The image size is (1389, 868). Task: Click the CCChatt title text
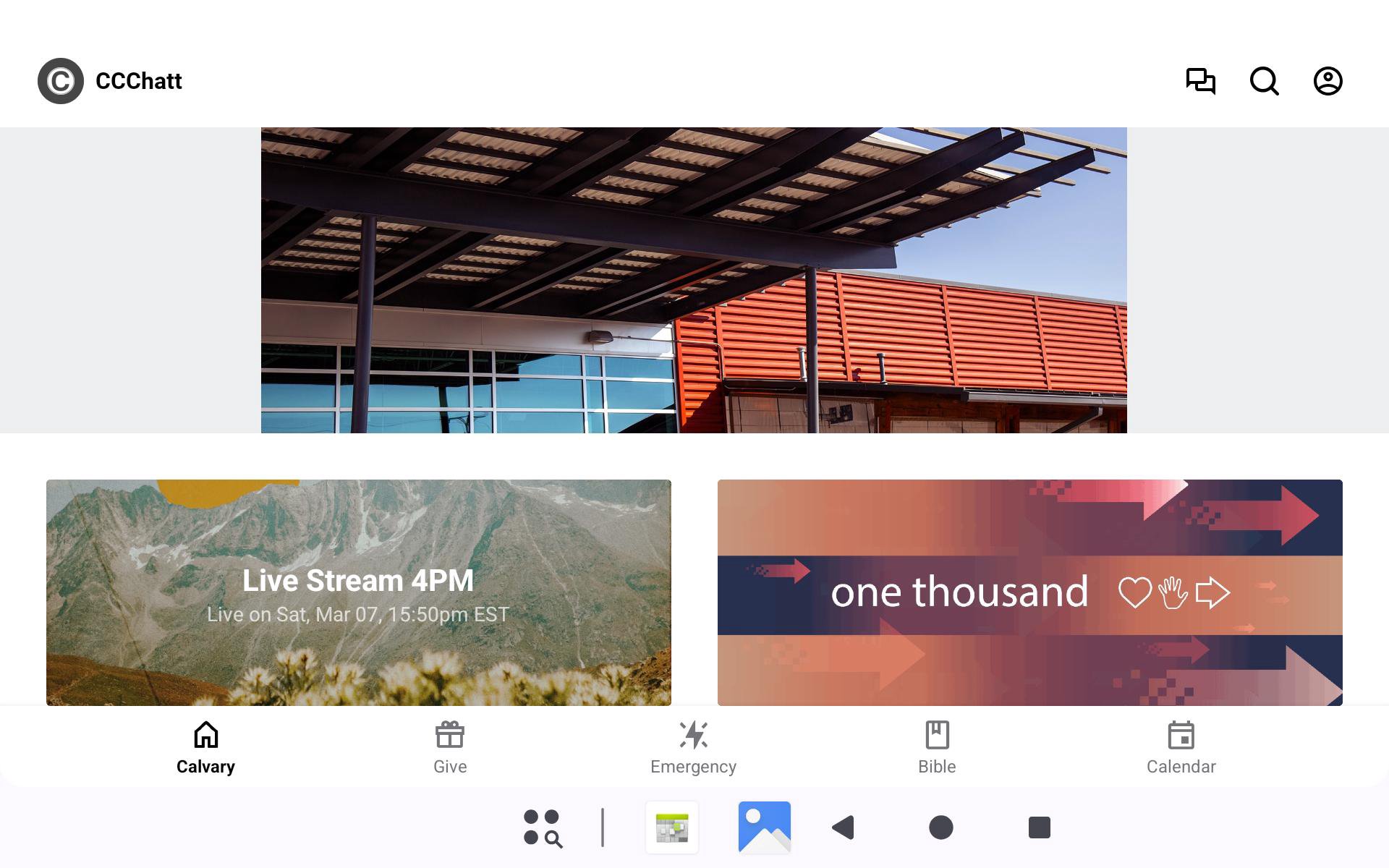(139, 81)
